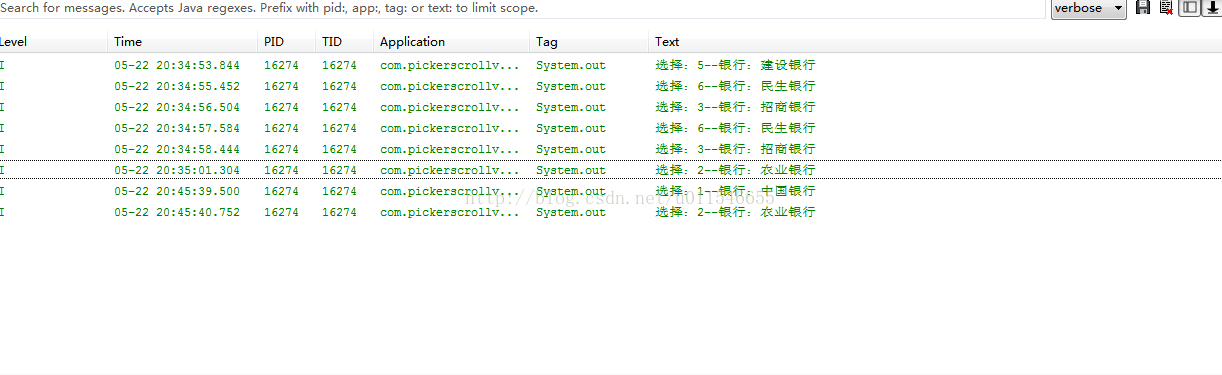Click the Application column header
This screenshot has height=375, width=1222.
point(451,42)
